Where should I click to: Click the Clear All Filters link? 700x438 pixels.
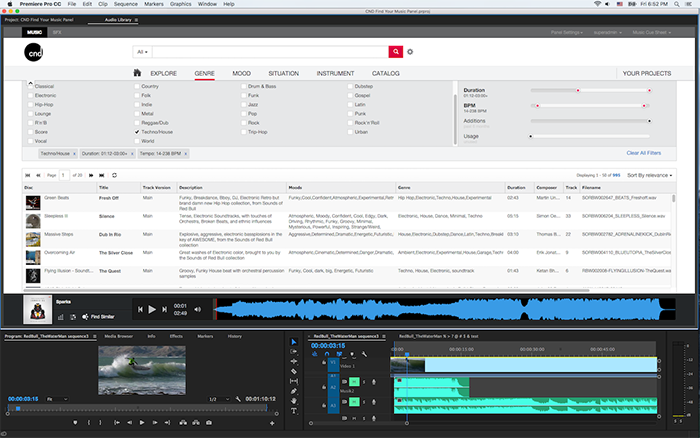(643, 153)
